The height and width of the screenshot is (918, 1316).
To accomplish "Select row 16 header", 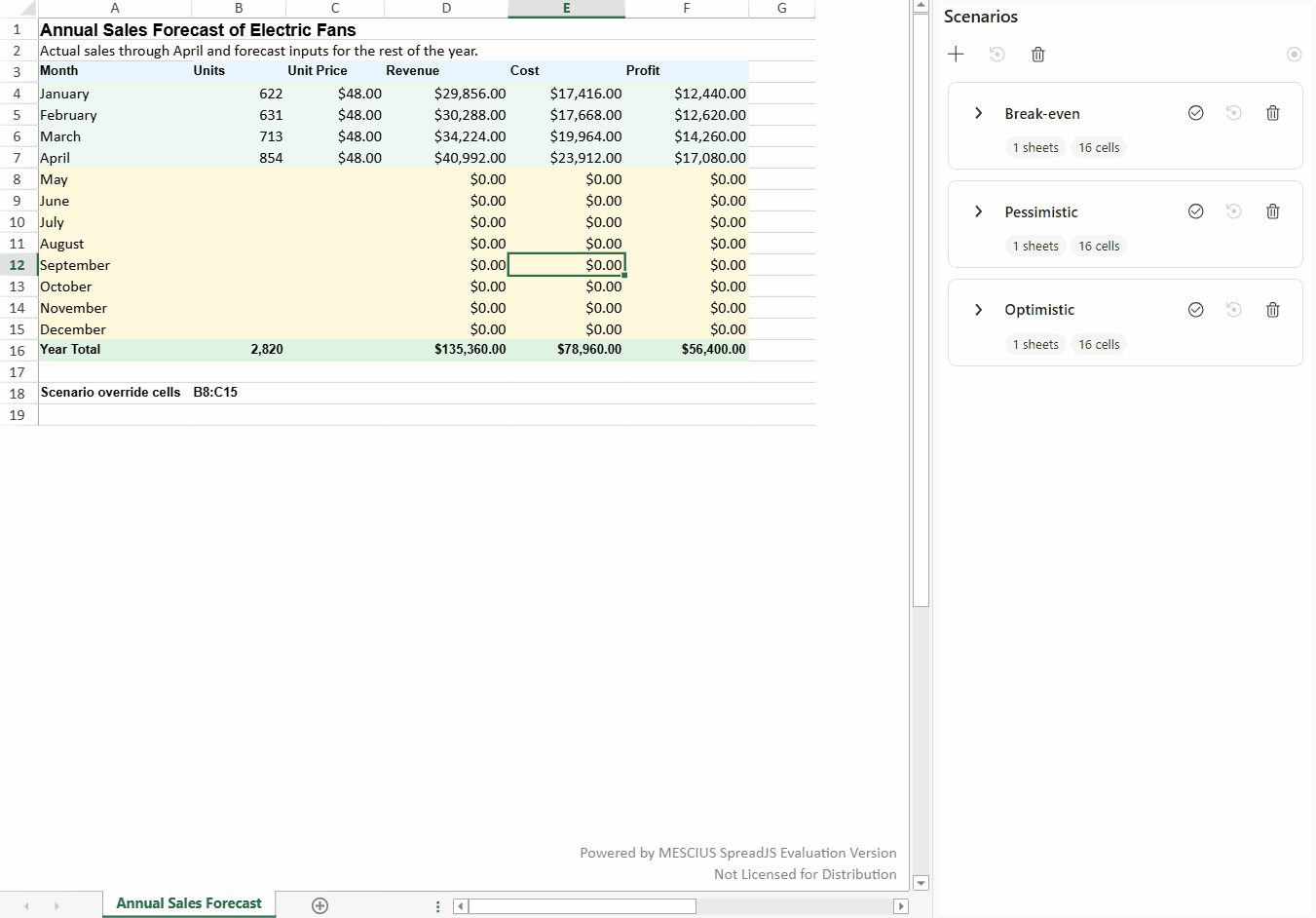I will [19, 351].
